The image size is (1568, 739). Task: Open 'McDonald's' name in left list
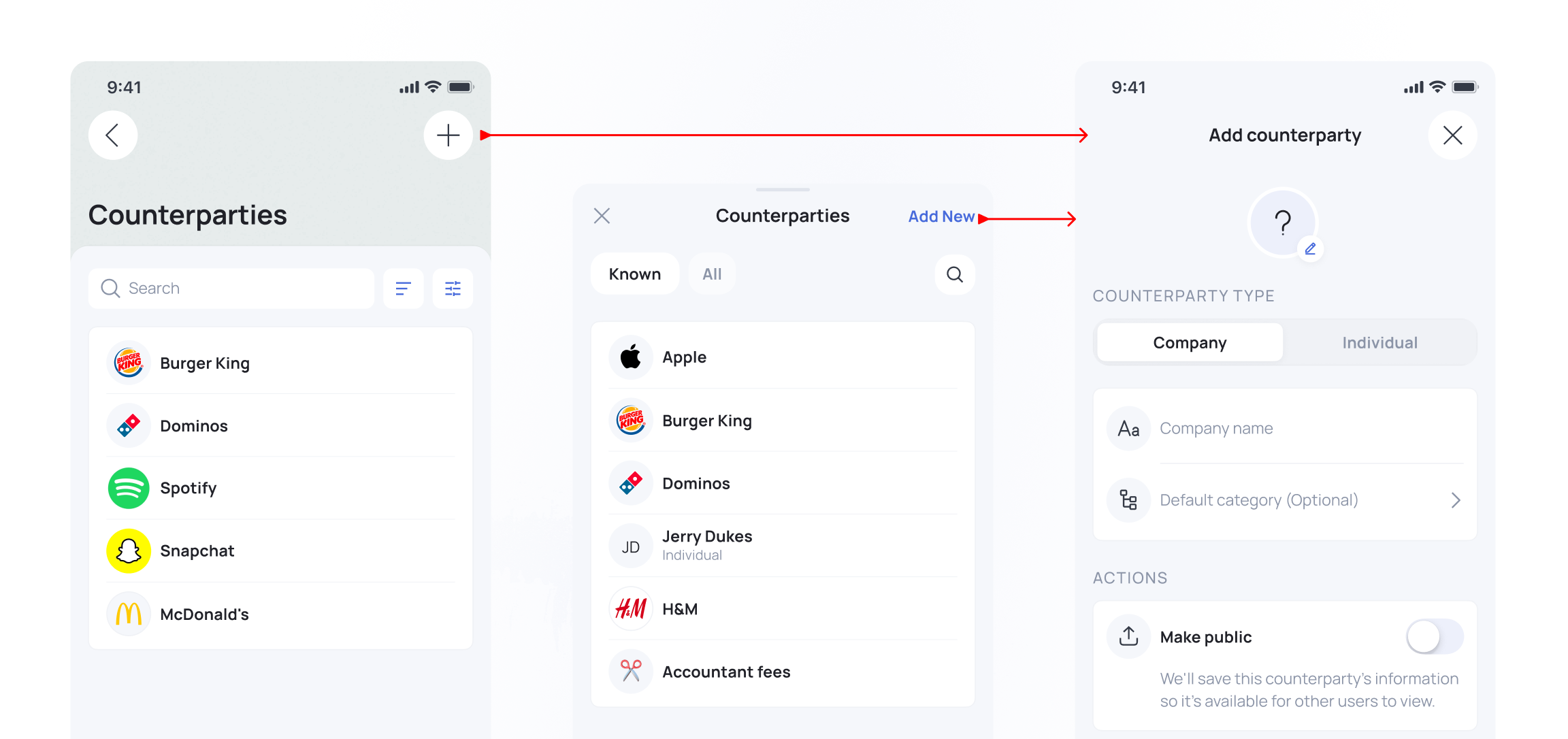(x=204, y=614)
